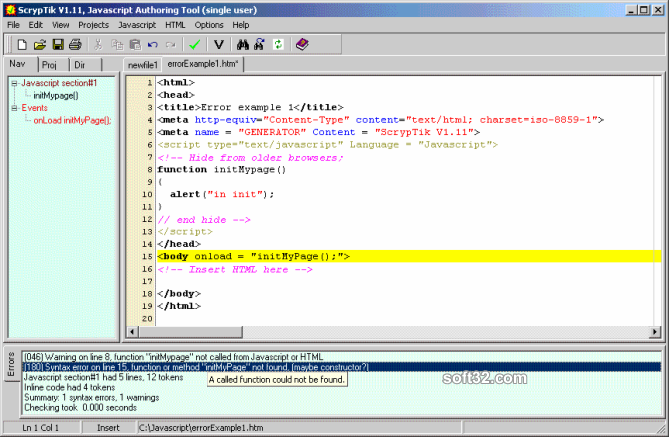This screenshot has width=669, height=437.
Task: Click the find-and-replace binoculars icon
Action: click(259, 44)
